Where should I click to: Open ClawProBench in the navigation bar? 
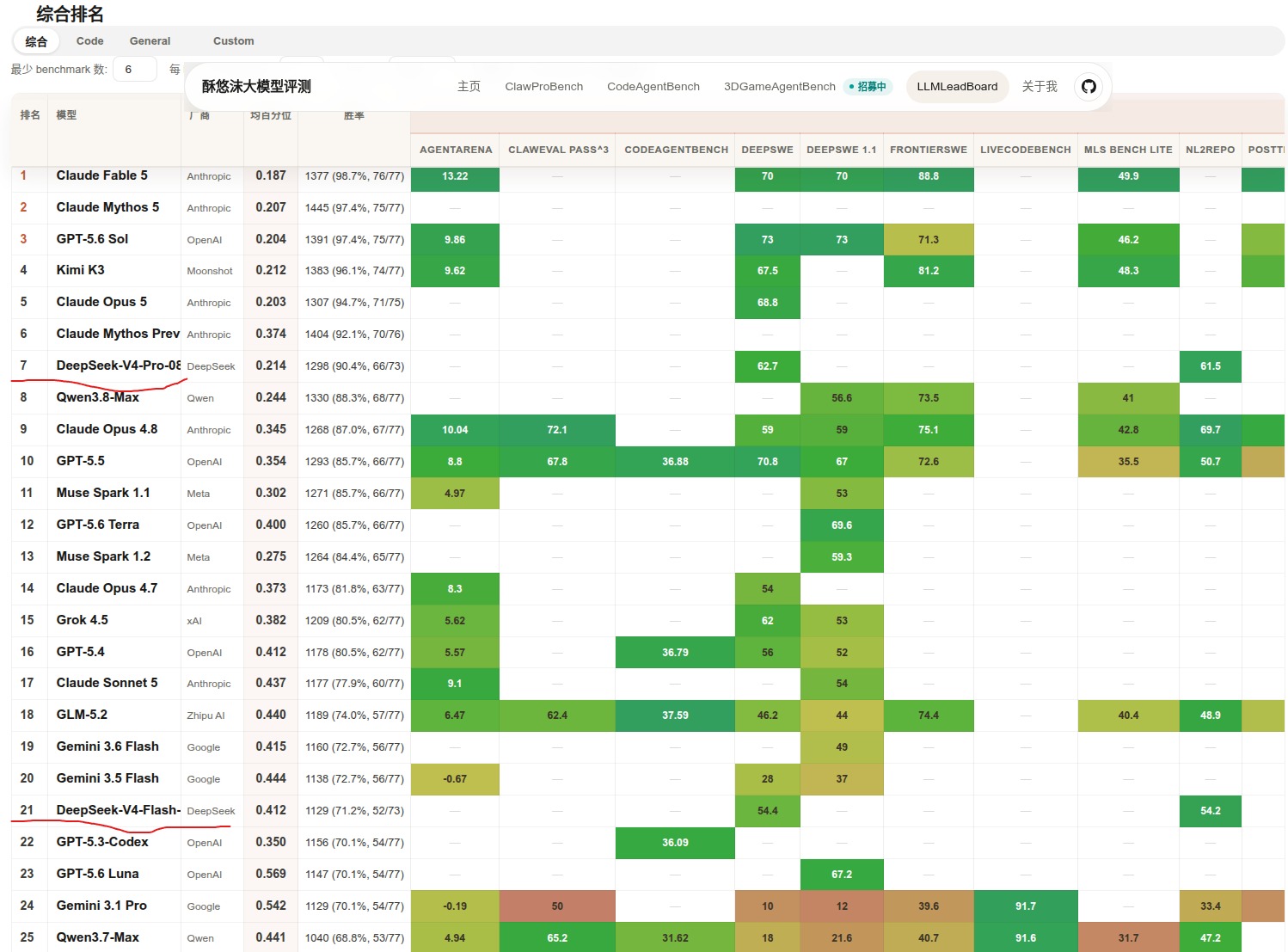(543, 87)
